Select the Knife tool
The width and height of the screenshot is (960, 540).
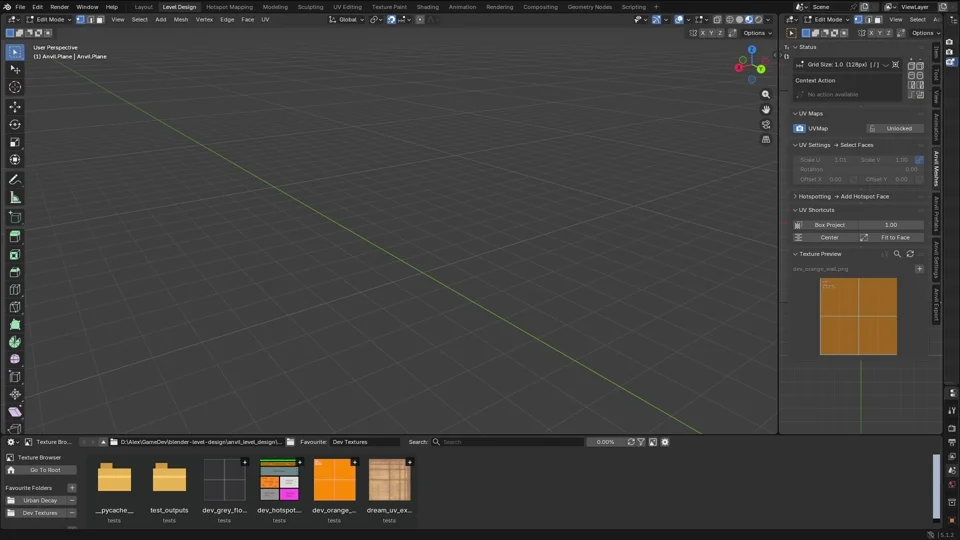point(15,307)
